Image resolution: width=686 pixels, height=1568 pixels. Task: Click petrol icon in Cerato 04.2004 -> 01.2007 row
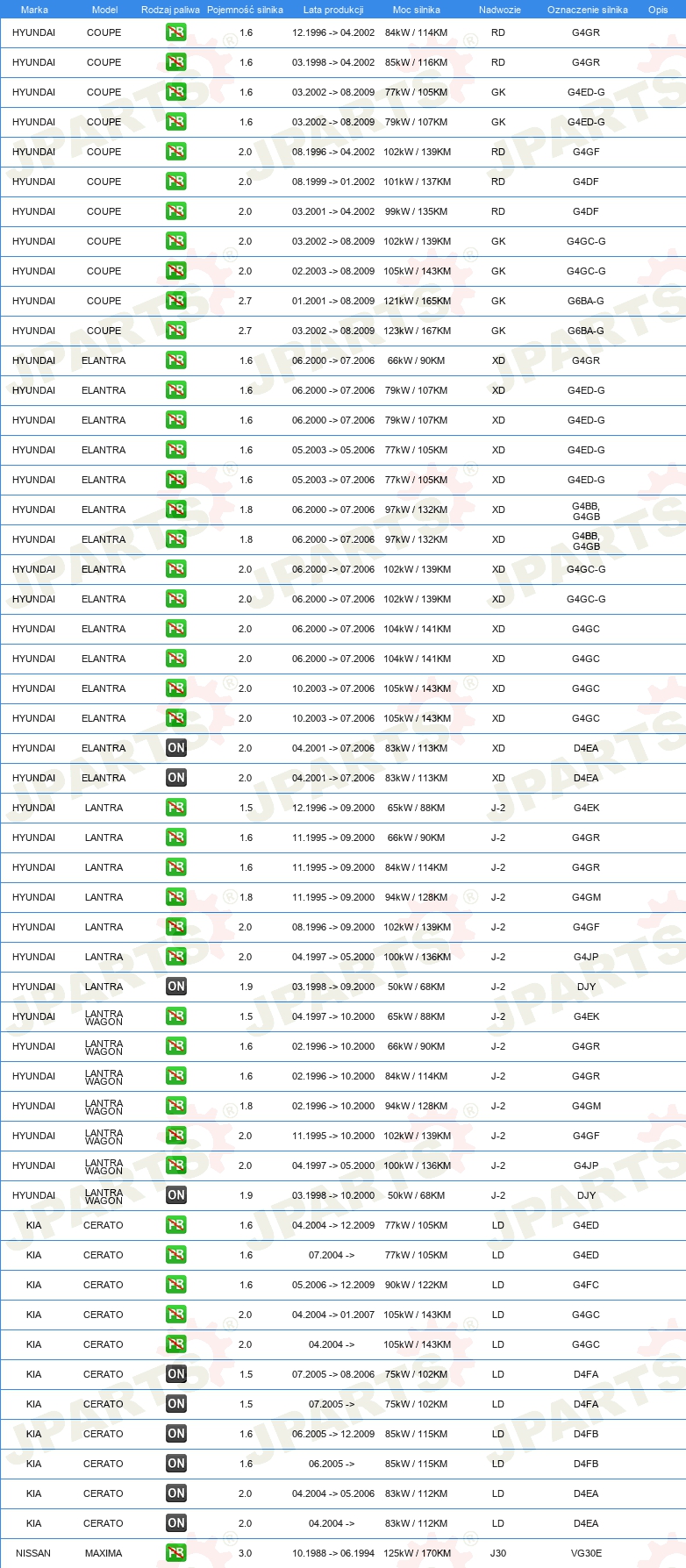[176, 1315]
